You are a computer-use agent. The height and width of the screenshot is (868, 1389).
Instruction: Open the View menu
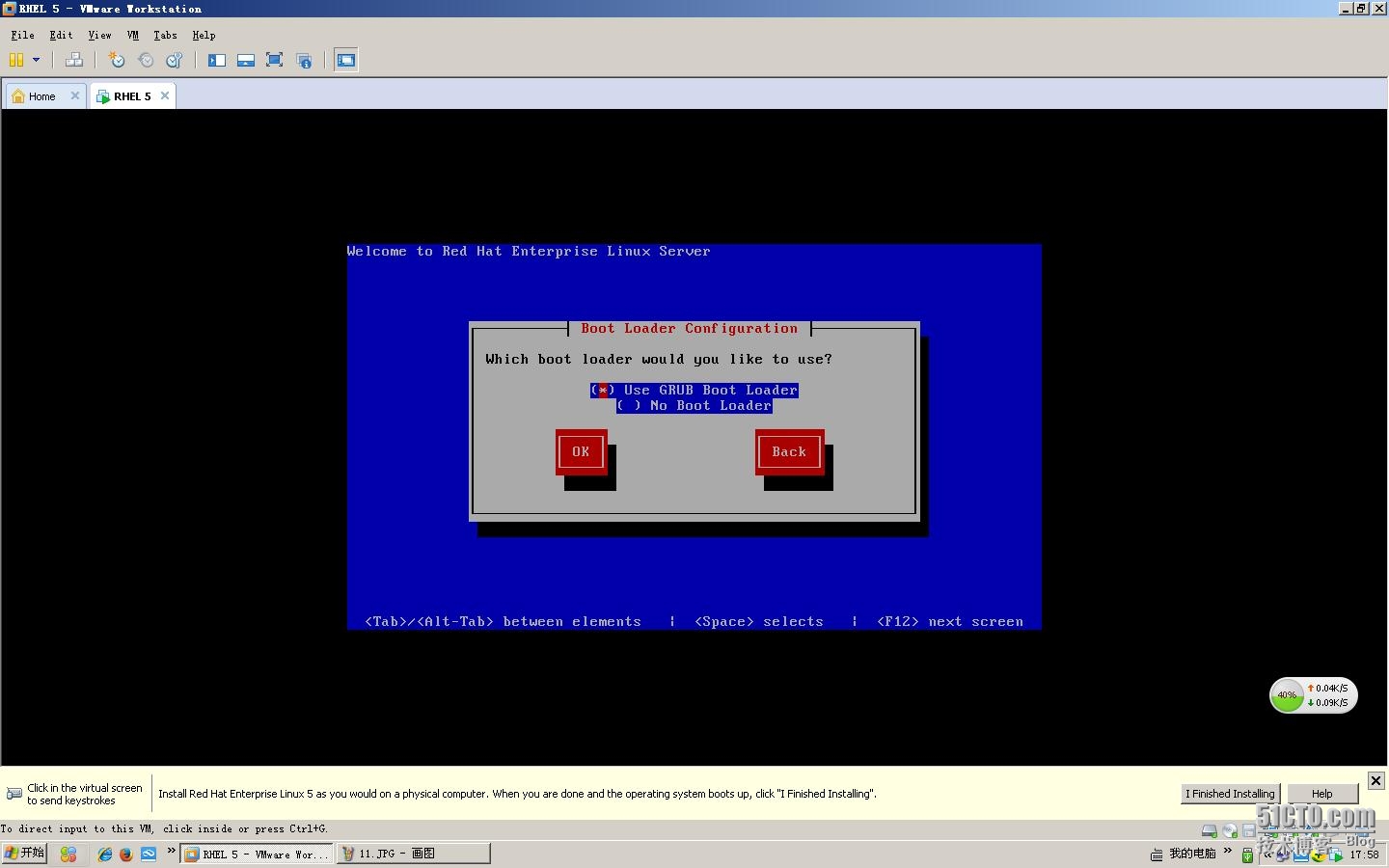pos(99,35)
